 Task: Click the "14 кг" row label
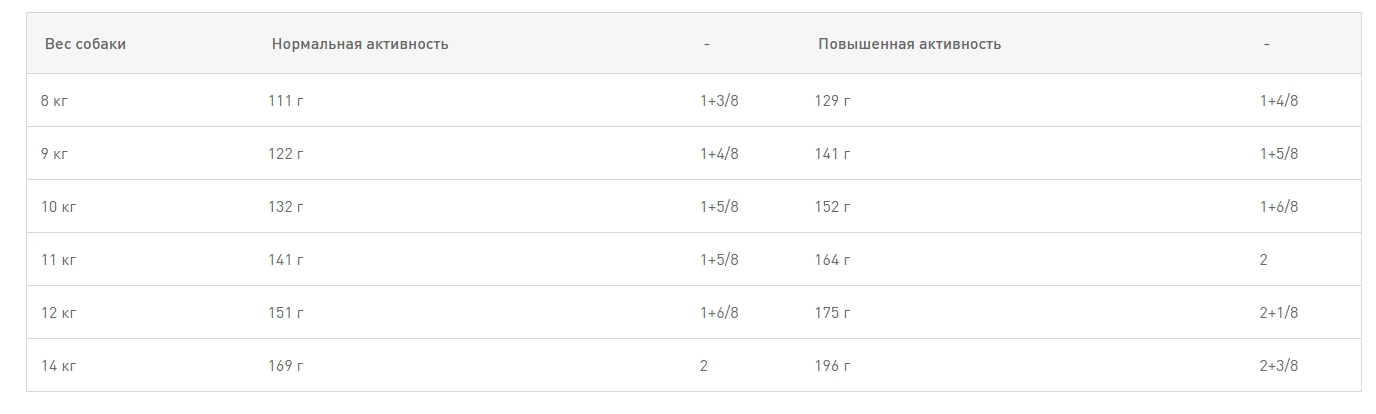pyautogui.click(x=59, y=366)
